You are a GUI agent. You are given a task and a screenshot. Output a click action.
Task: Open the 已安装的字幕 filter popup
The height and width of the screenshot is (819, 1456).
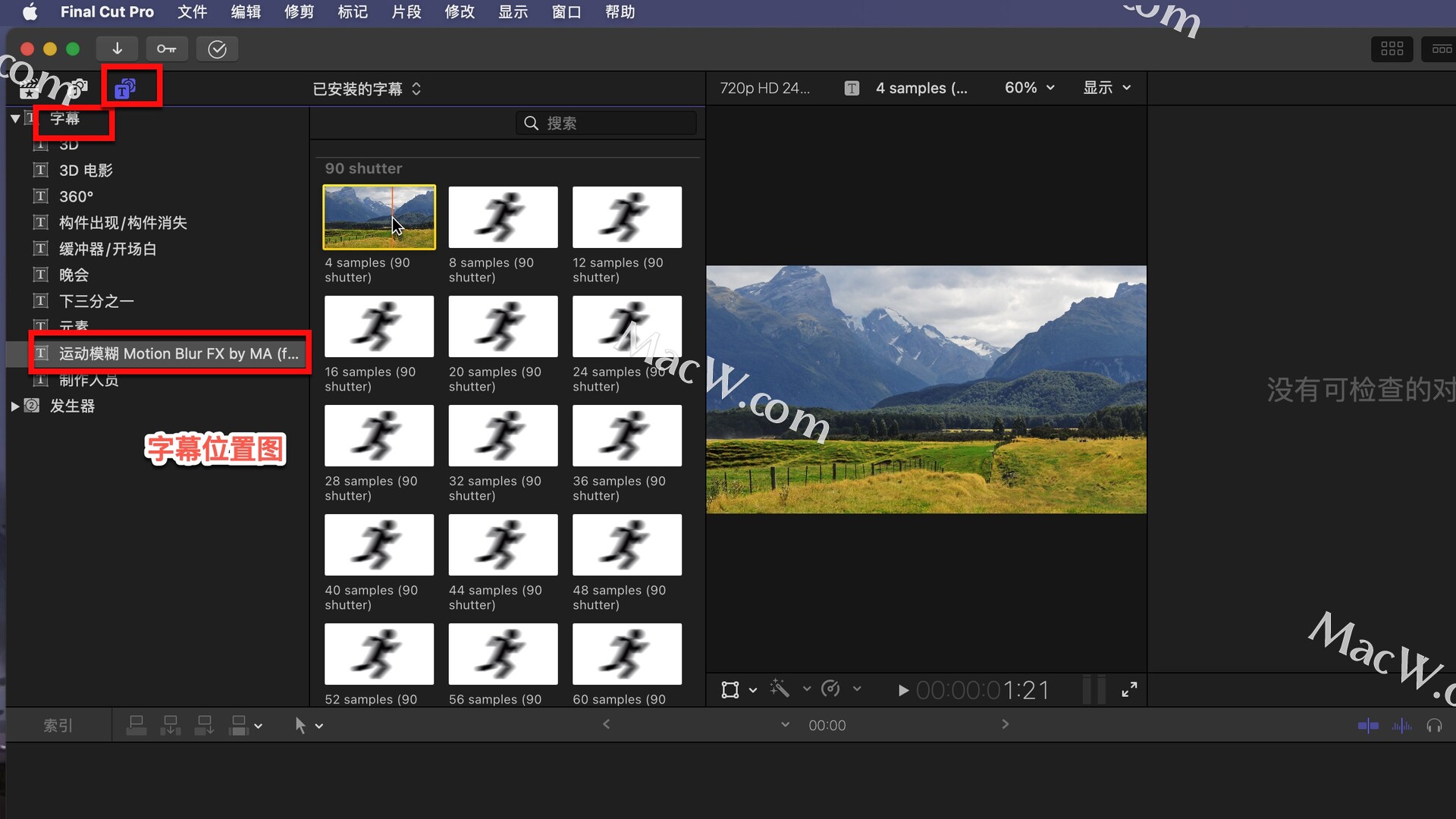click(367, 89)
